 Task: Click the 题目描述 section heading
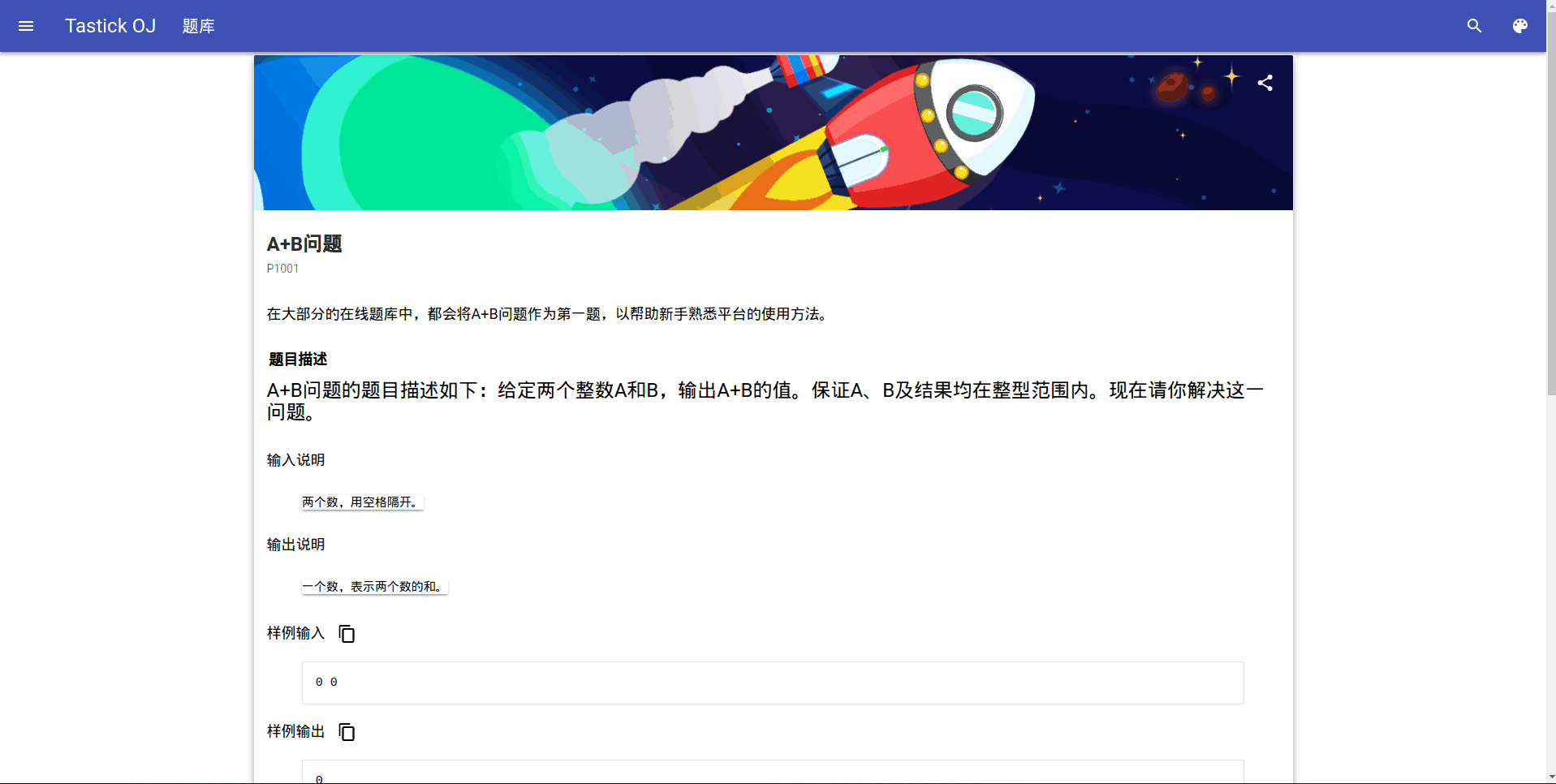(x=298, y=360)
